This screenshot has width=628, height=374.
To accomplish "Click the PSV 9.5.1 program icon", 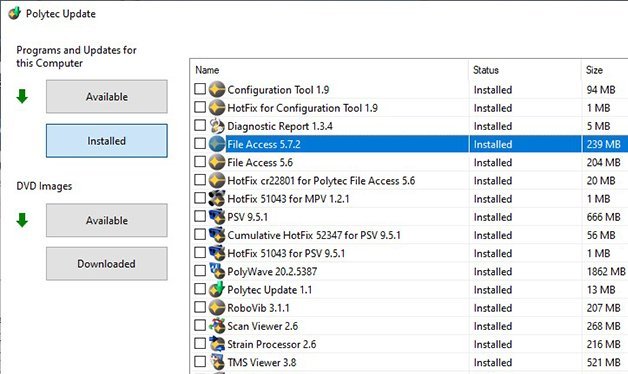I will 217,217.
